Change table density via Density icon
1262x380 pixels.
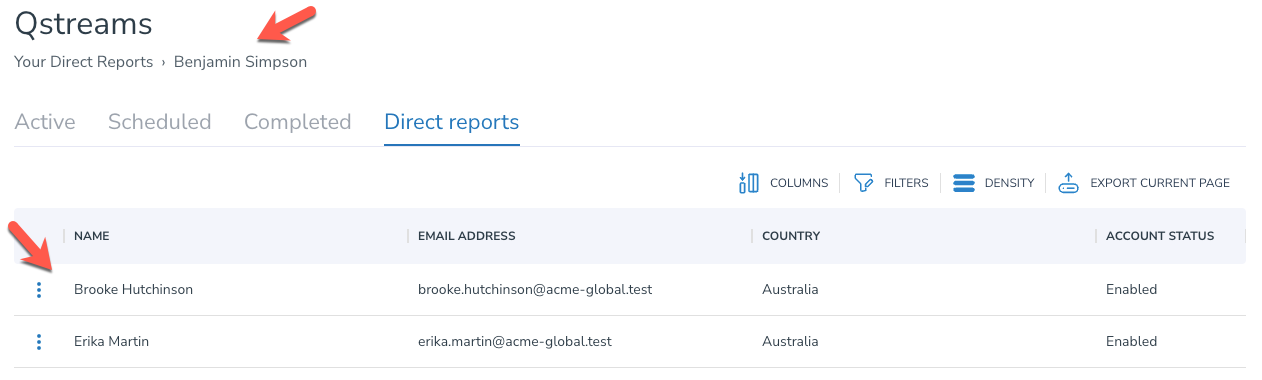point(964,183)
